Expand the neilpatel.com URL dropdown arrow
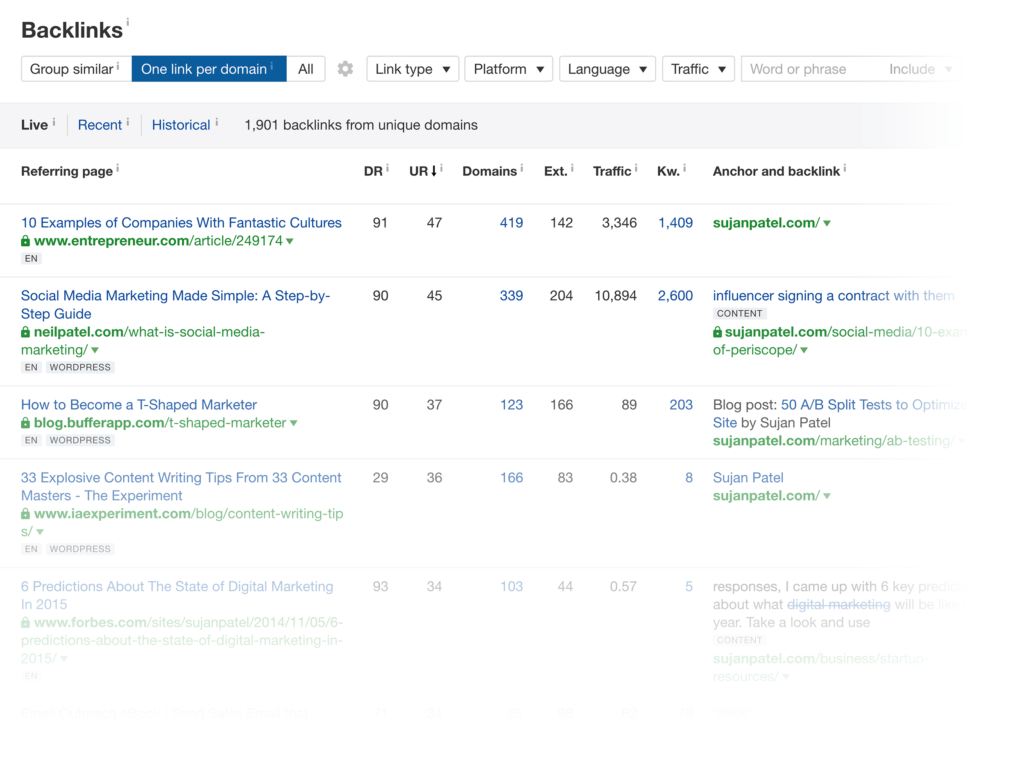1024x761 pixels. (x=95, y=350)
